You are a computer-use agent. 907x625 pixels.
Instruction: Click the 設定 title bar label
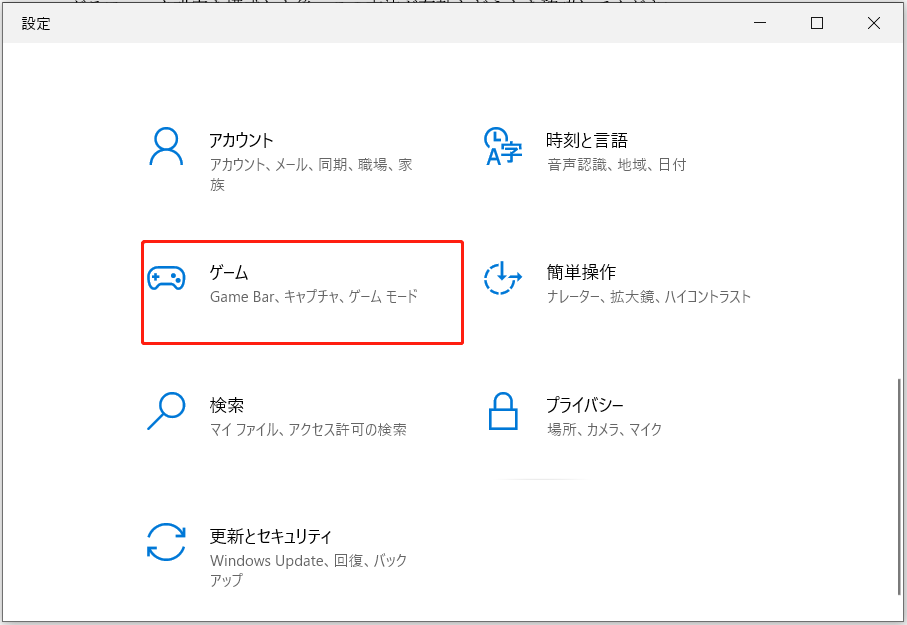click(36, 23)
